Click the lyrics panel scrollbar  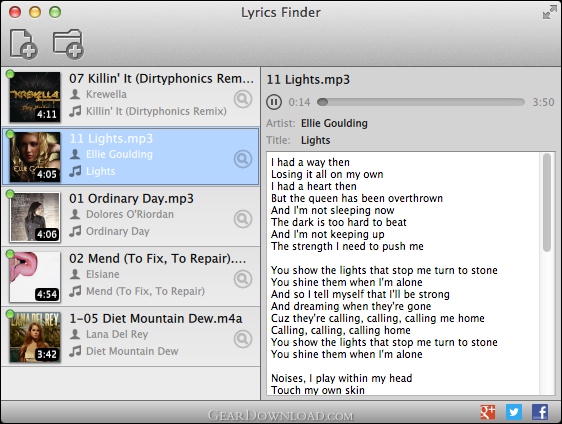[547, 203]
